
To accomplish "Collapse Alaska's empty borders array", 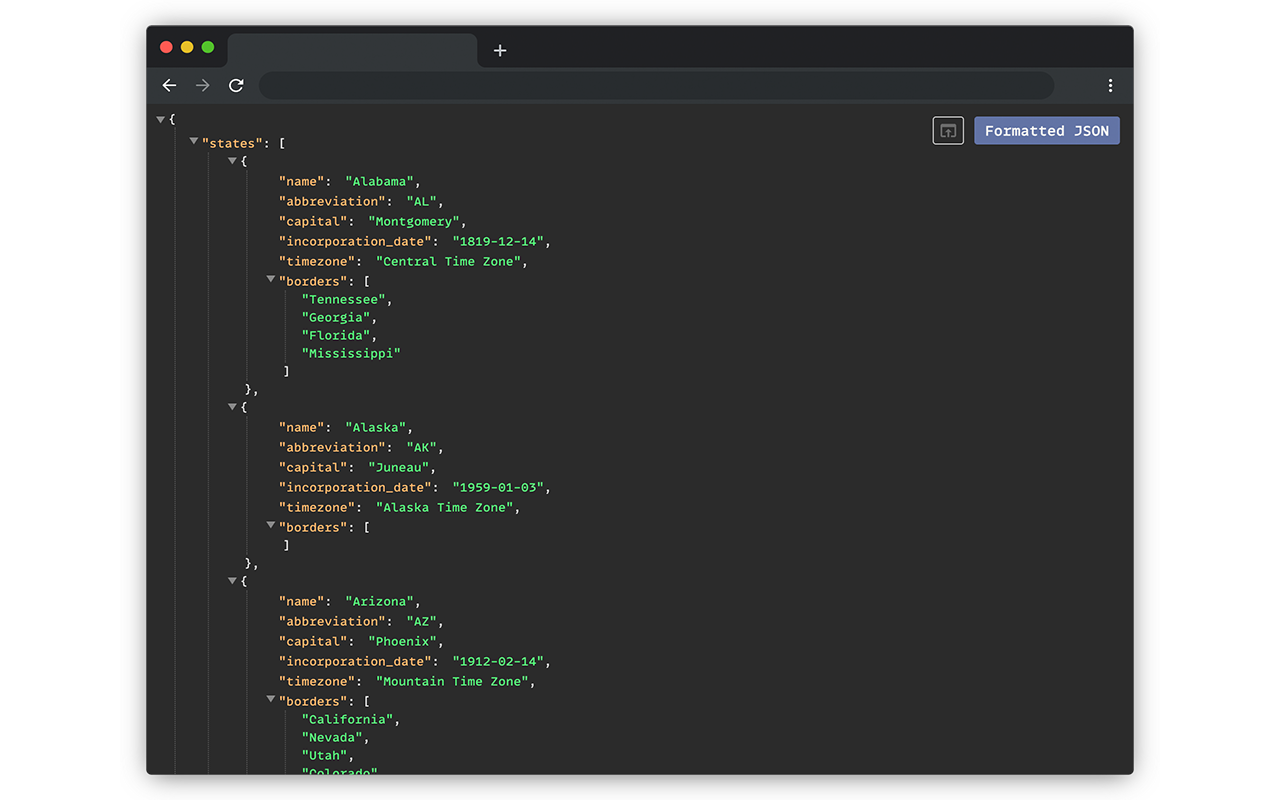I will click(271, 524).
